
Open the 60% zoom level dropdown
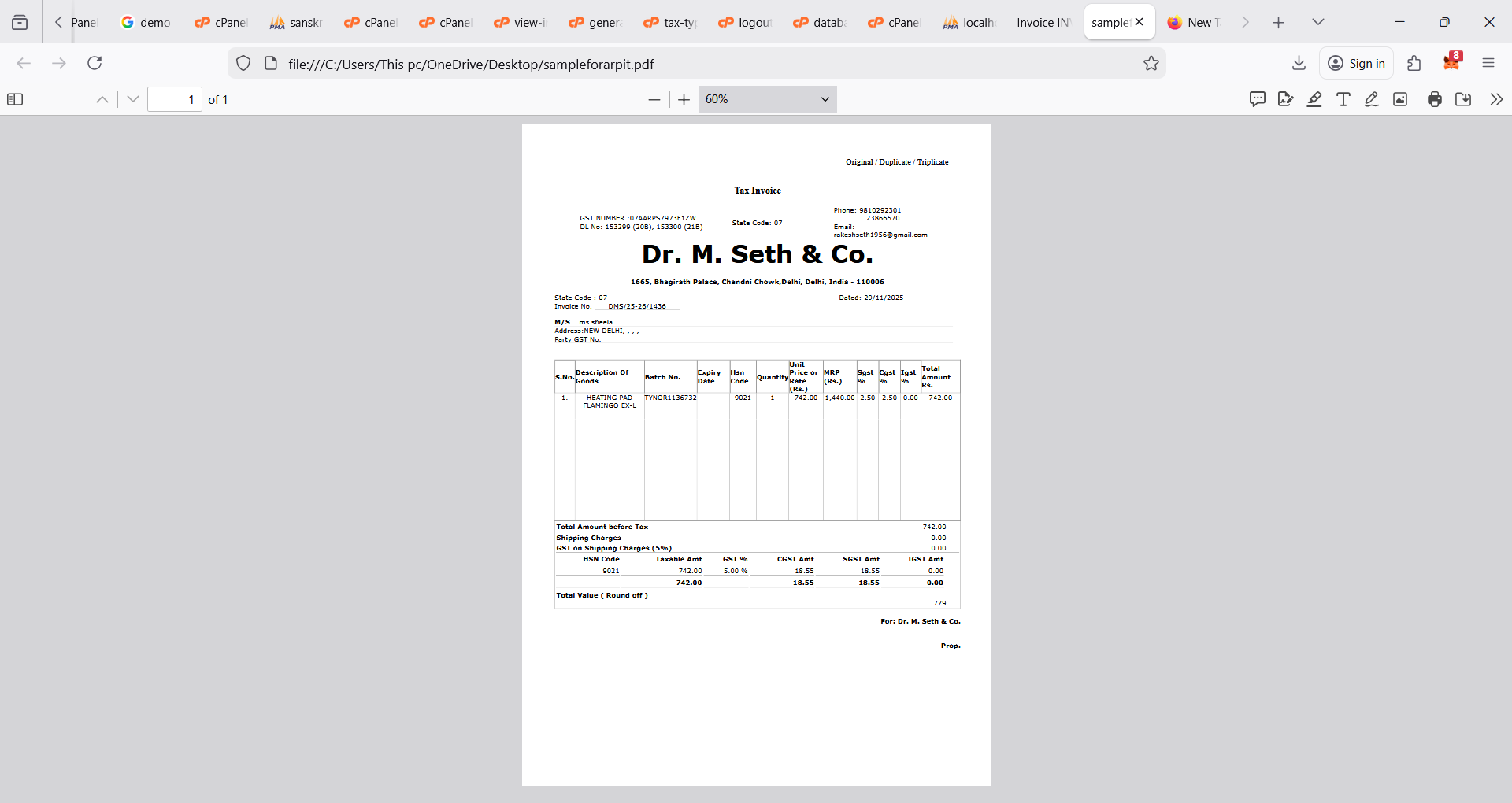point(767,99)
